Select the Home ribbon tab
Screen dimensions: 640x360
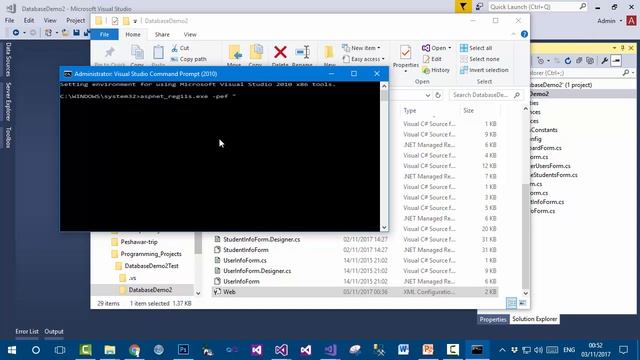coord(133,35)
